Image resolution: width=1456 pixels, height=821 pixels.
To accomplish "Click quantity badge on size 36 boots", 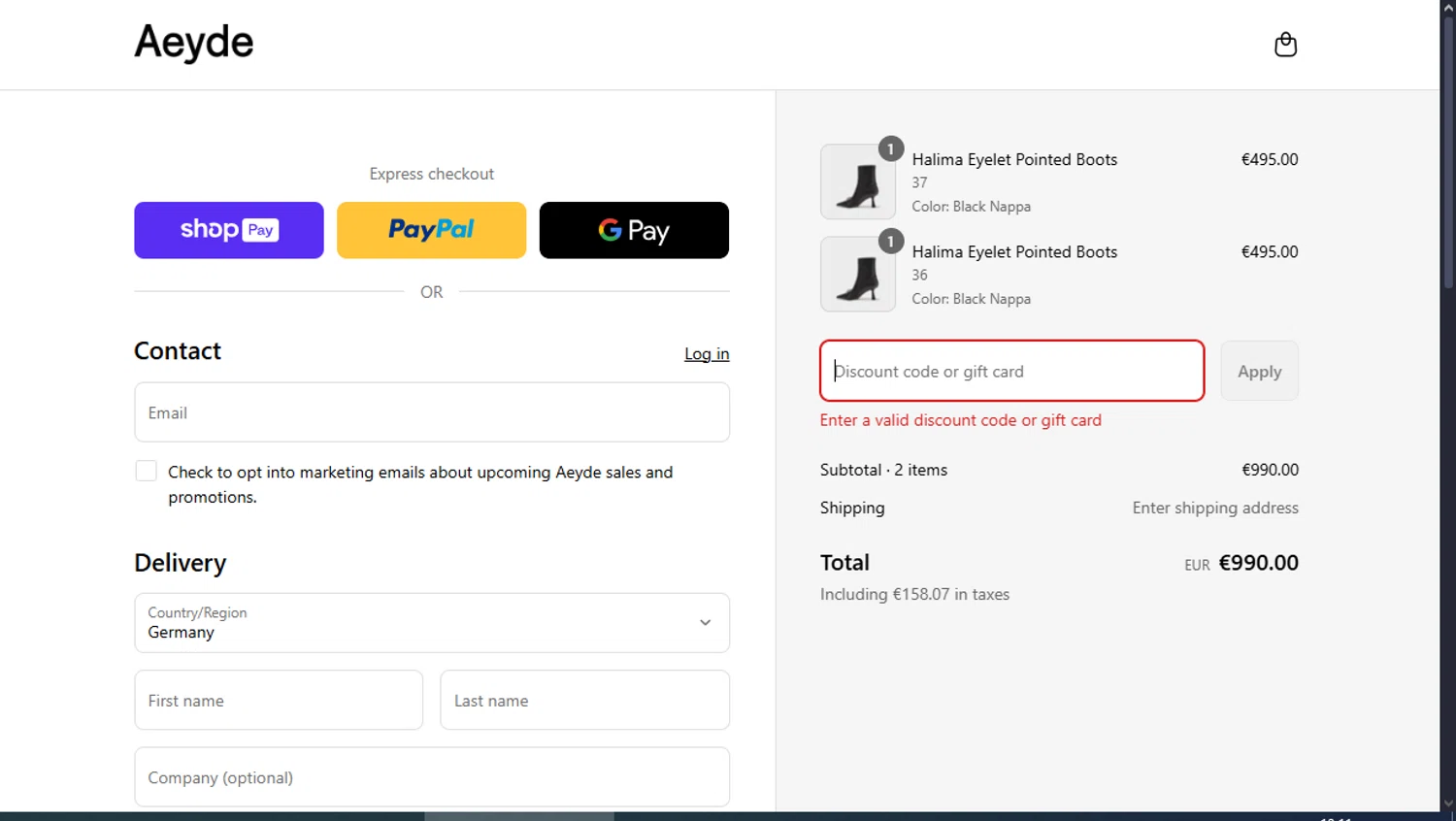I will pyautogui.click(x=890, y=241).
